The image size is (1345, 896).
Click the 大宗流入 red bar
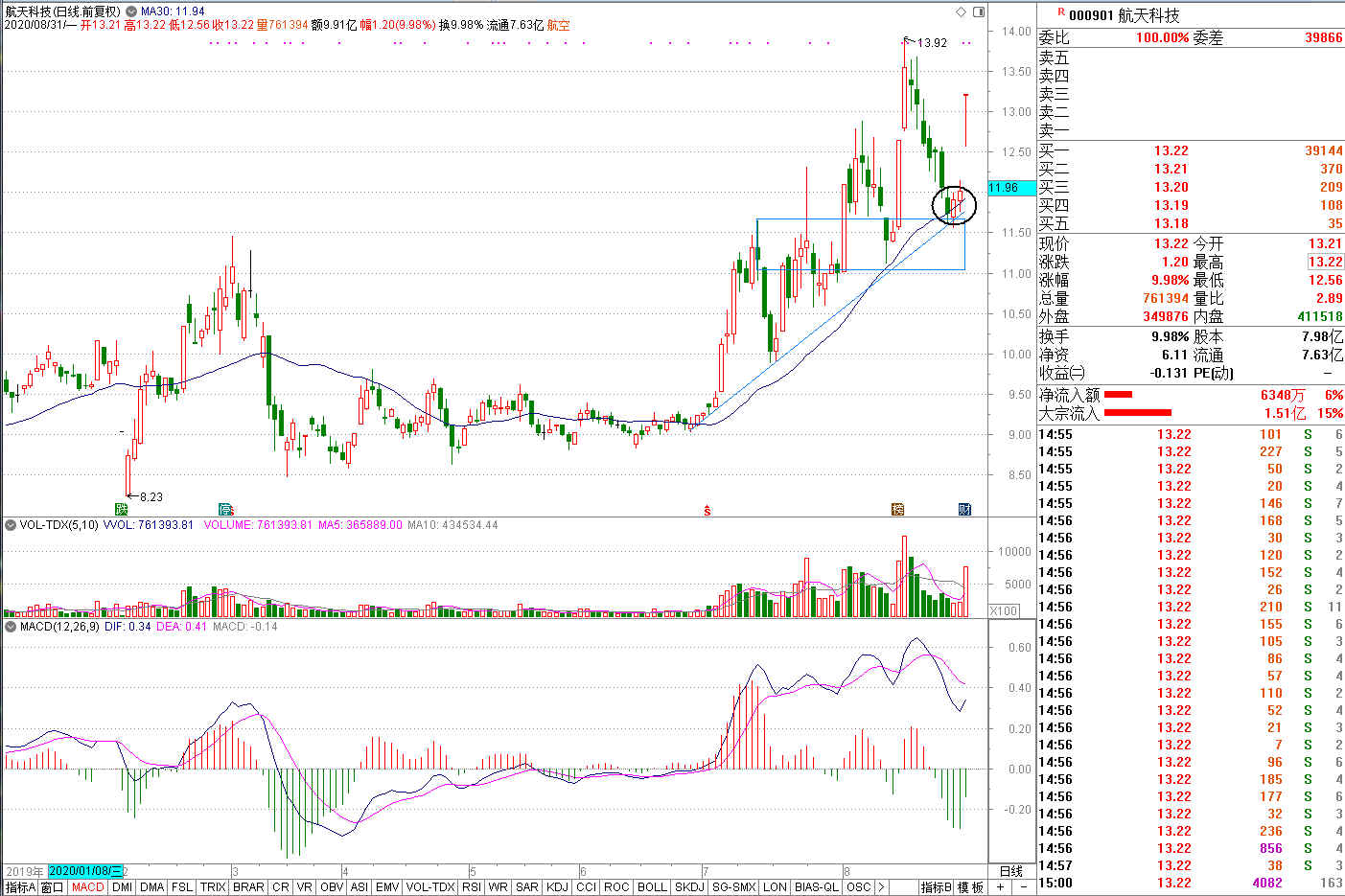[x=1138, y=413]
